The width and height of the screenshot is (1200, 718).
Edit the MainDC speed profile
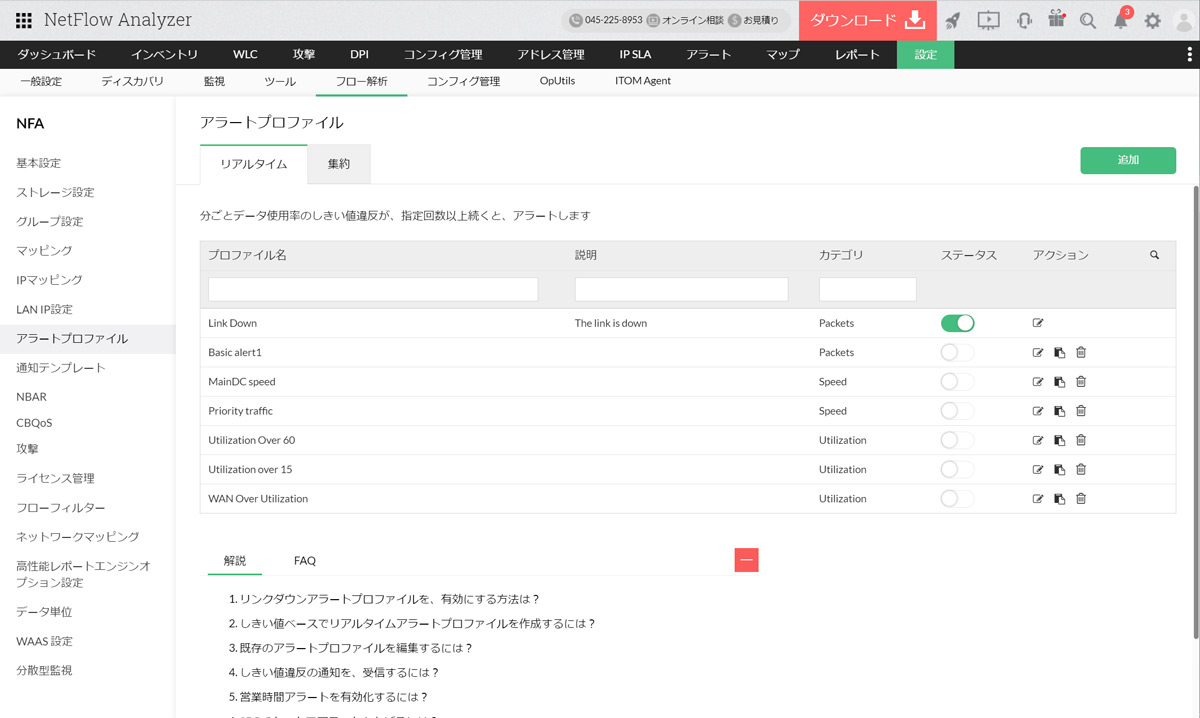tap(1038, 382)
